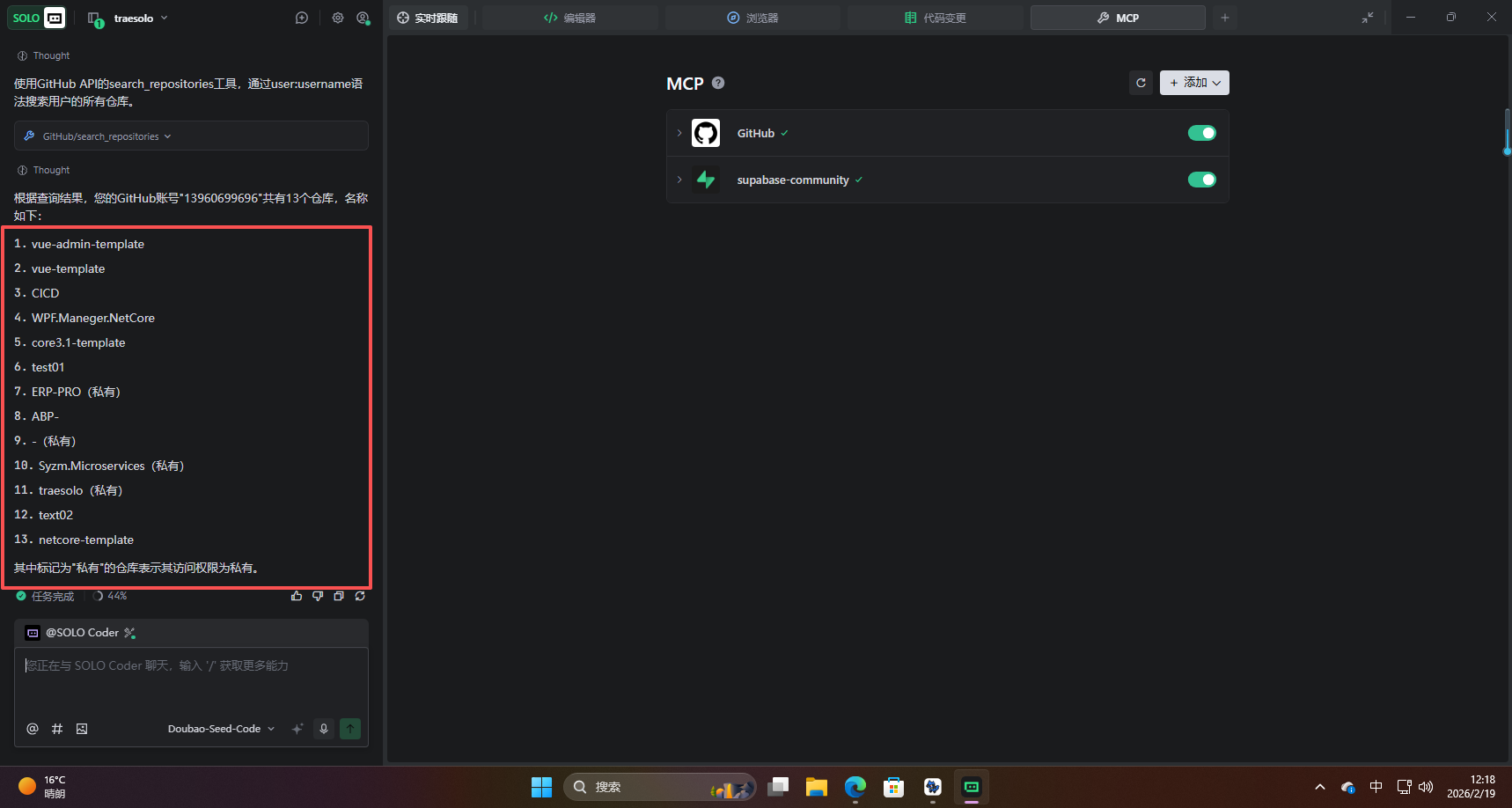Start a new chat
Image resolution: width=1512 pixels, height=808 pixels.
pyautogui.click(x=302, y=18)
